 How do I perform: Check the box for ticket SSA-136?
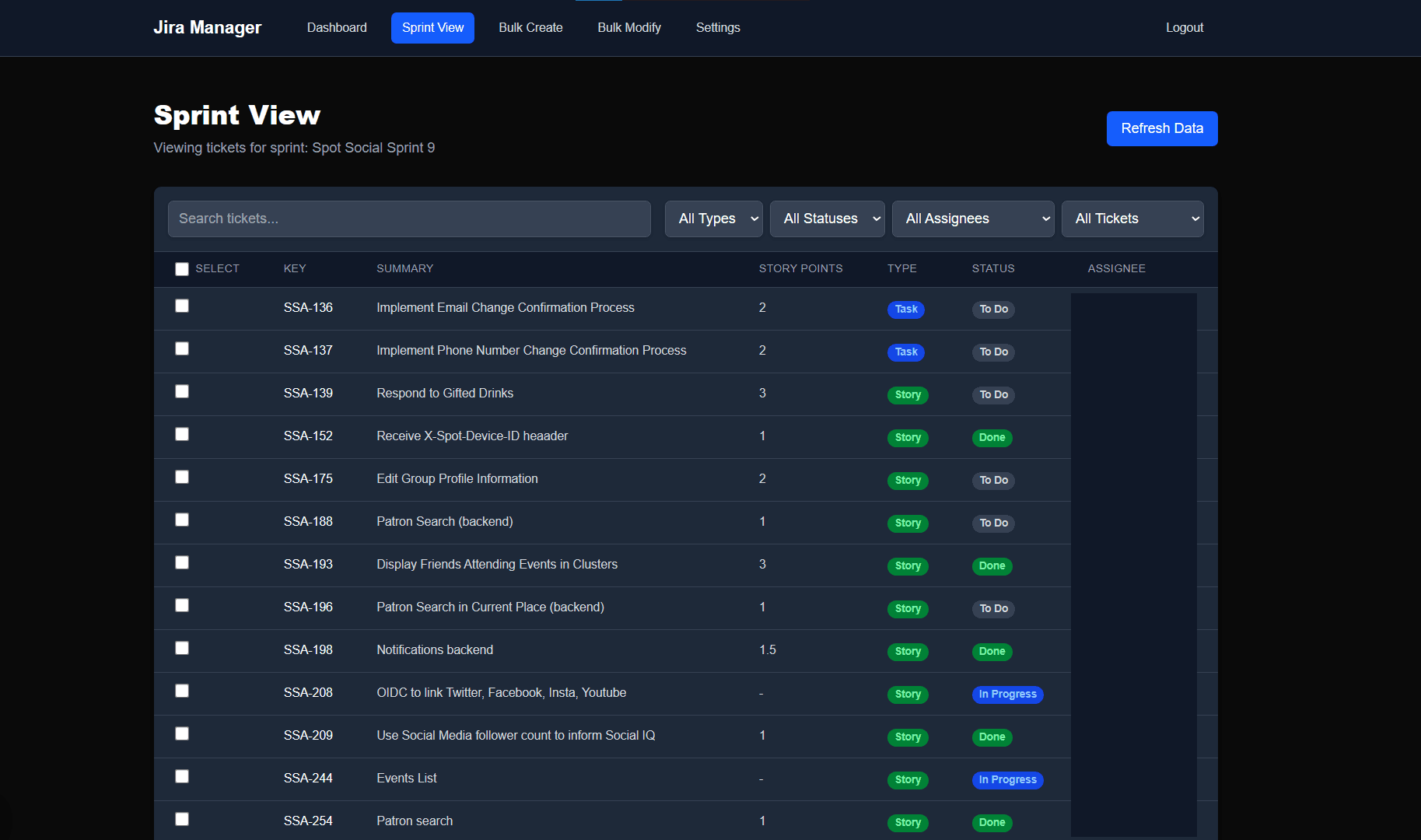click(182, 306)
